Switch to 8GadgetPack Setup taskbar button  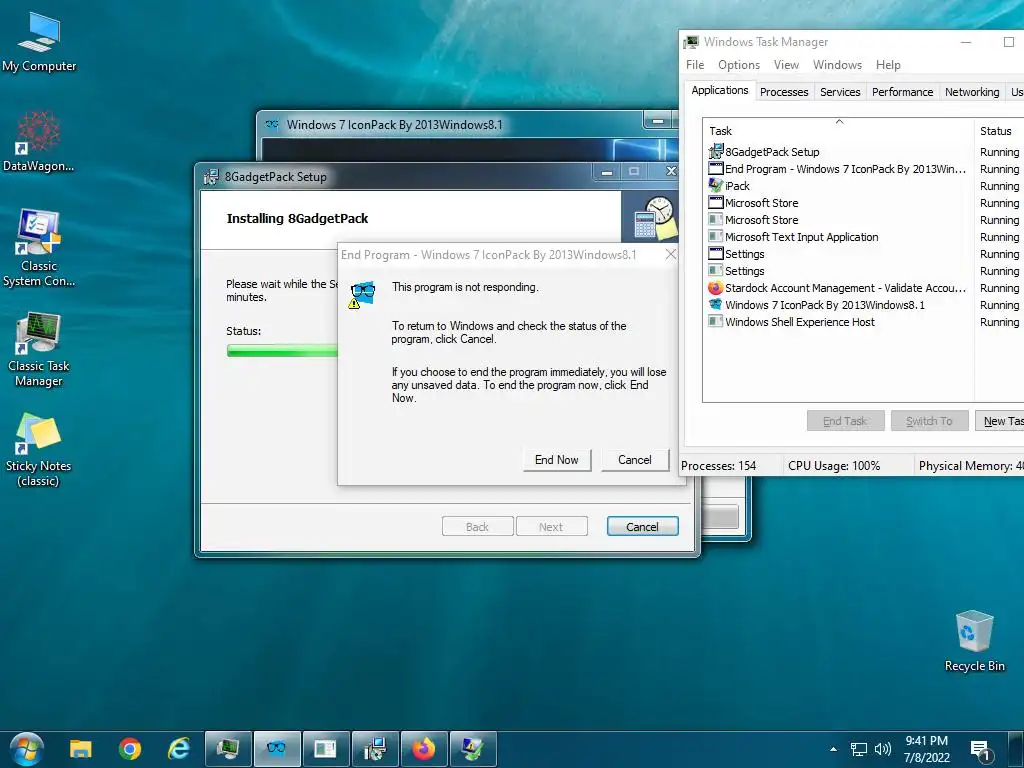[375, 748]
